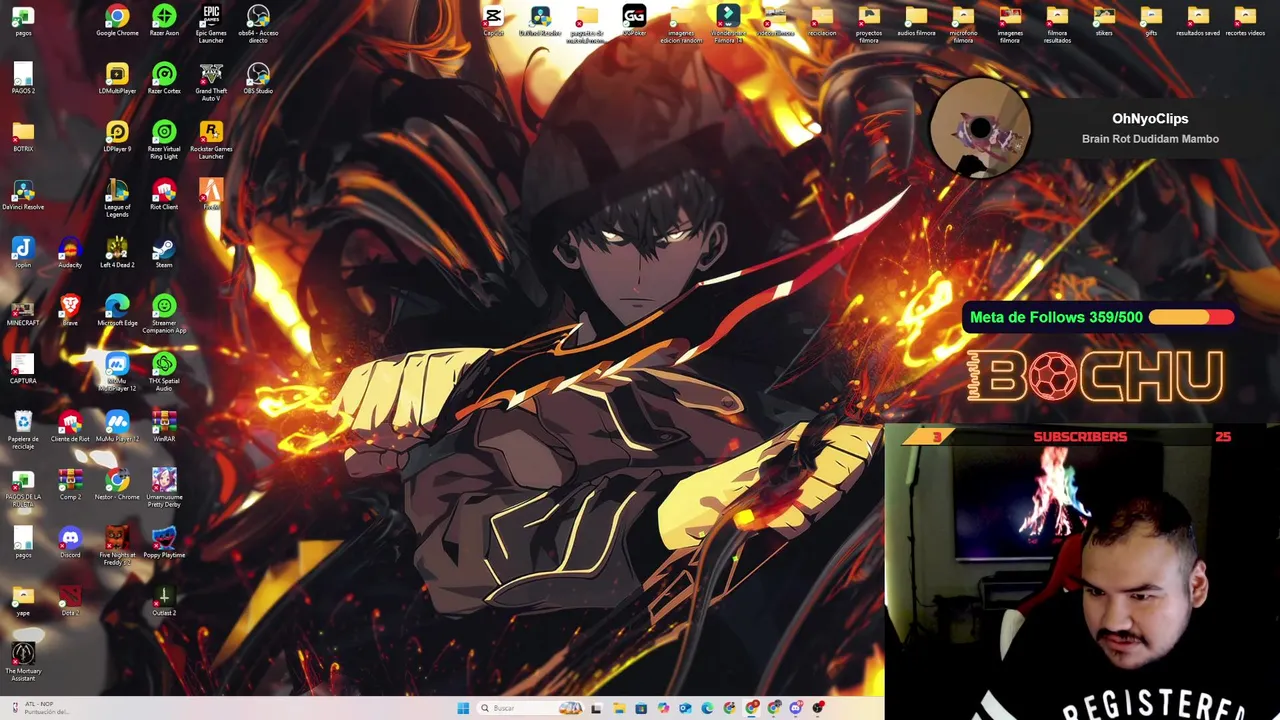1280x720 pixels.
Task: Select Grand Theft Auto V icon
Action: pos(211,81)
